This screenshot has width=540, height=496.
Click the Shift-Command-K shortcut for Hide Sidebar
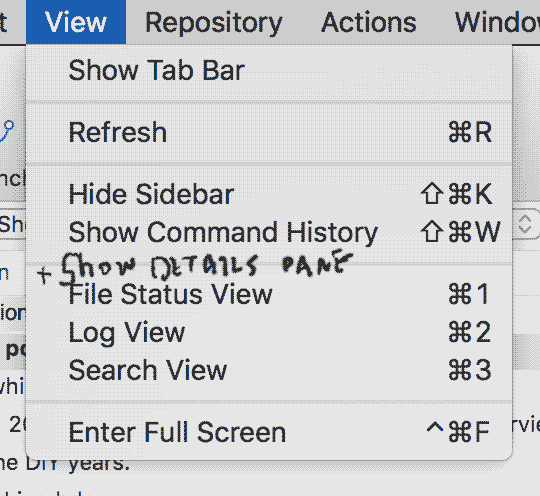(x=457, y=194)
